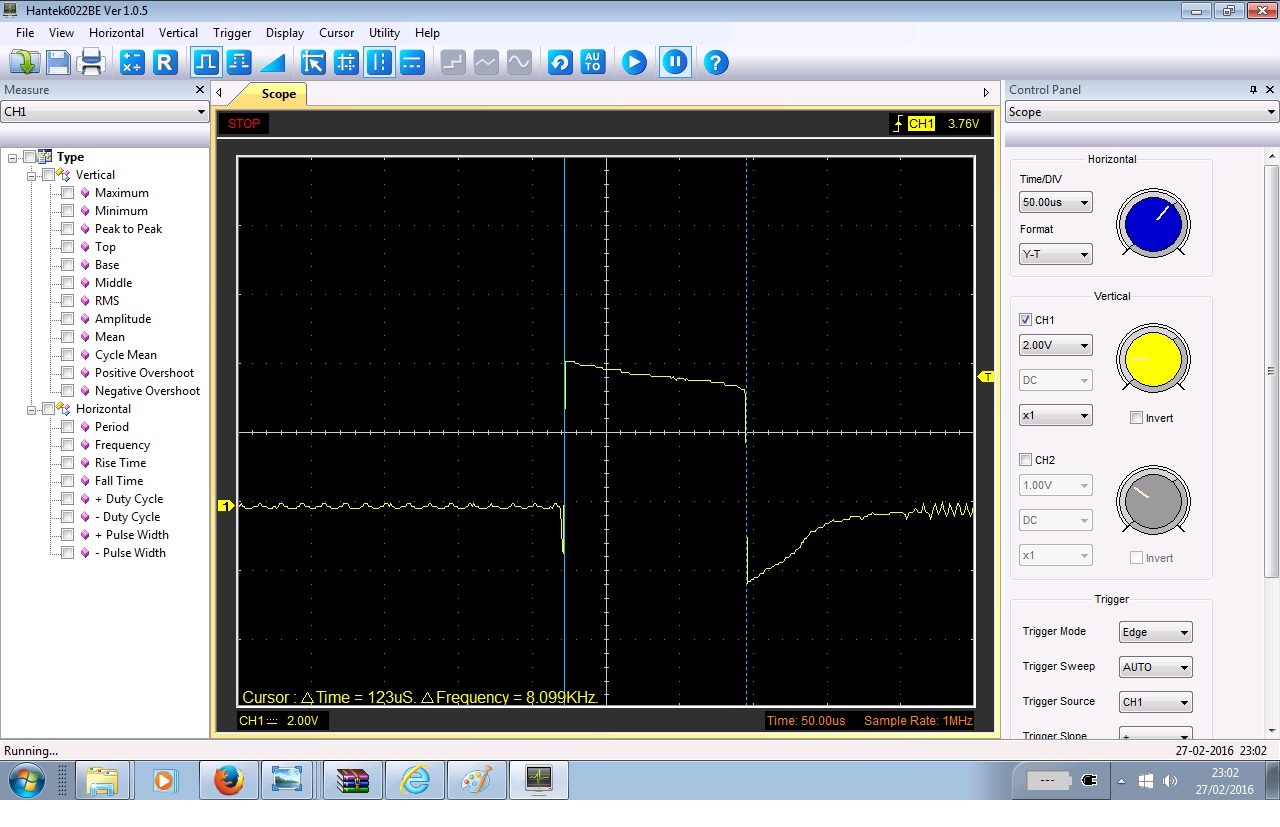Select the Scope tab
This screenshot has height=827, width=1280.
[278, 94]
